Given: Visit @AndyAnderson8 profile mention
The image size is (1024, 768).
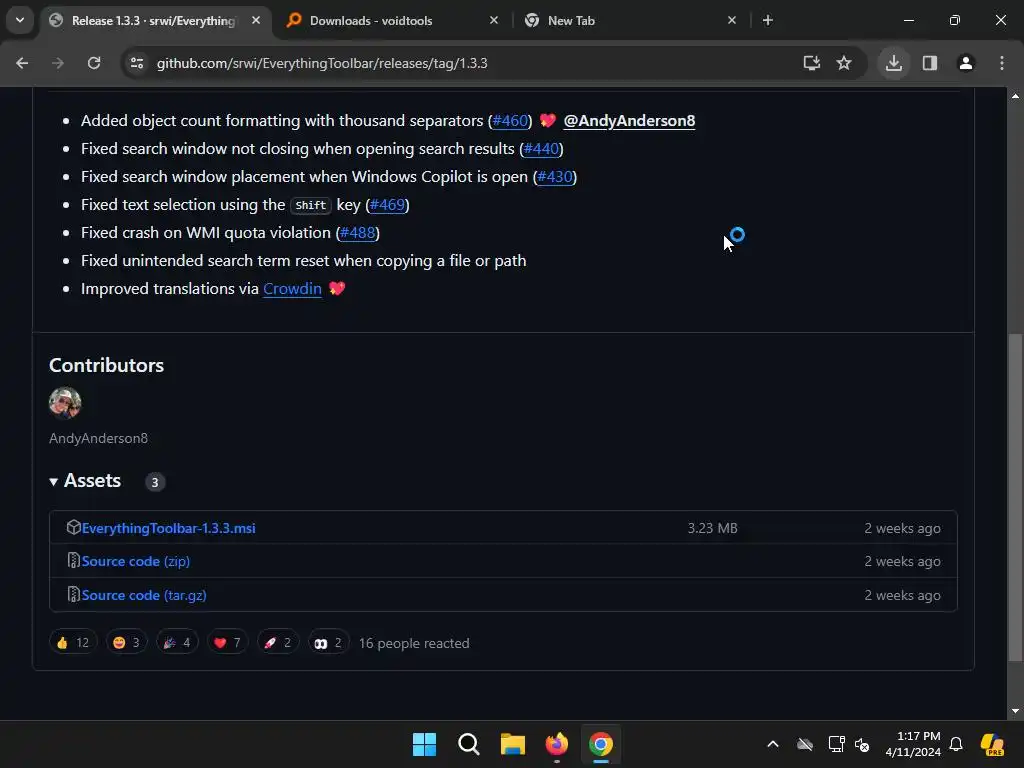Looking at the screenshot, I should (x=629, y=121).
